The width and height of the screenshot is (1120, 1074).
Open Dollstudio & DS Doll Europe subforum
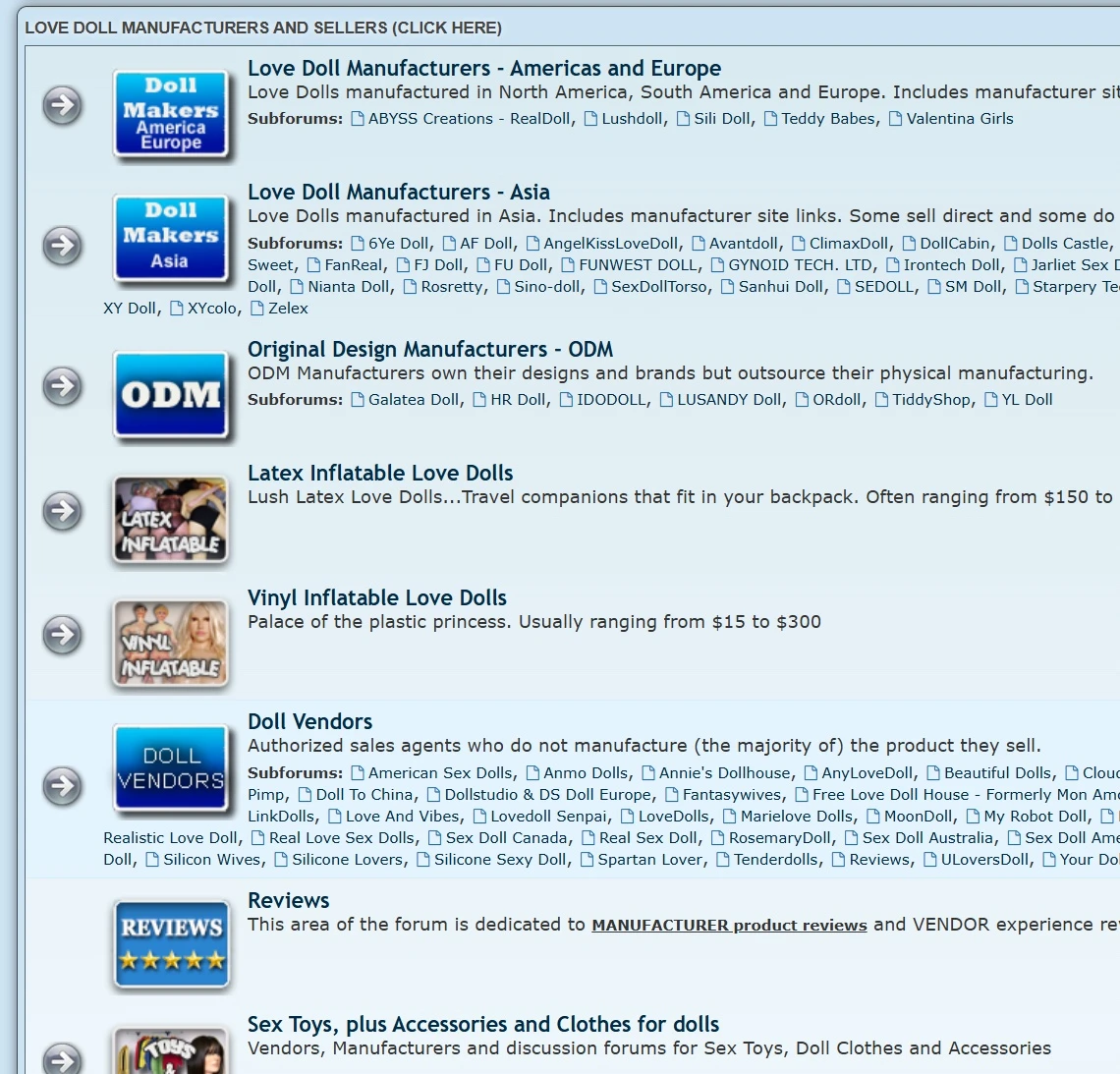coord(548,795)
